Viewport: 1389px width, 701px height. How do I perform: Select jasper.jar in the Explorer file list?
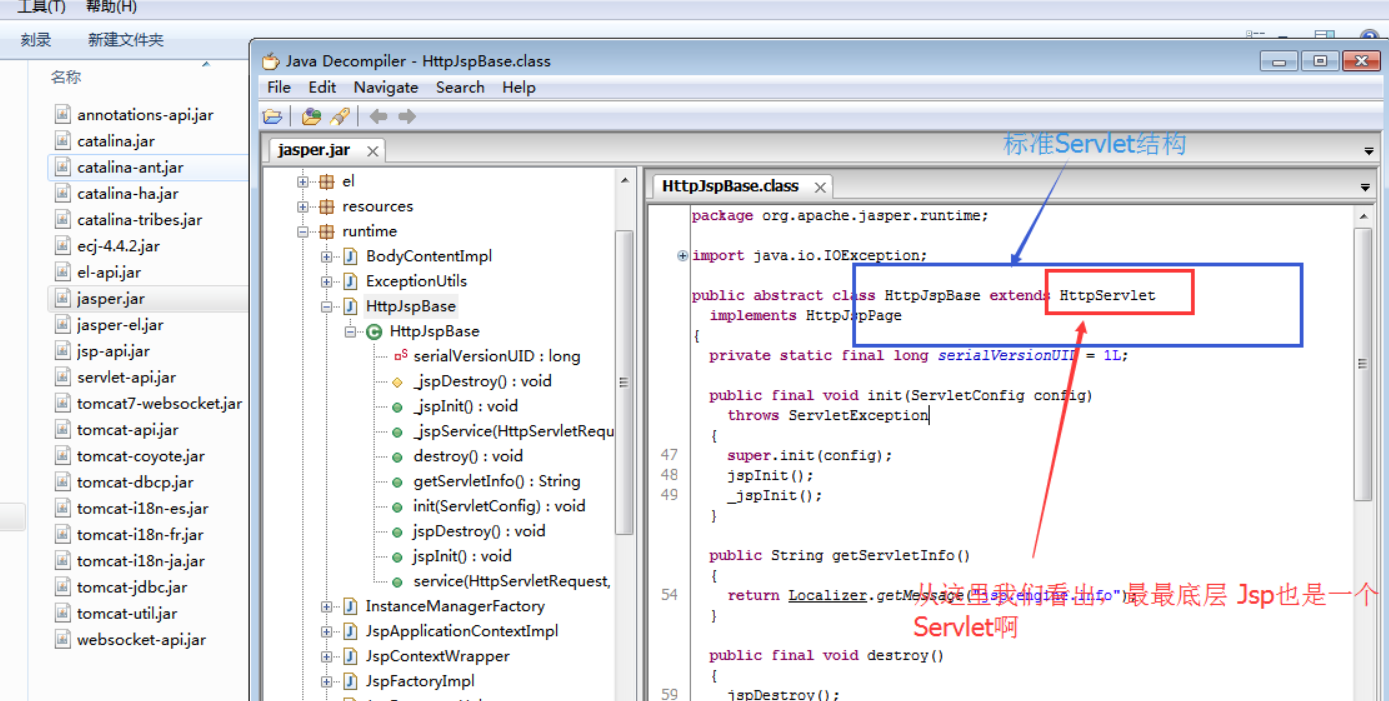tap(111, 298)
